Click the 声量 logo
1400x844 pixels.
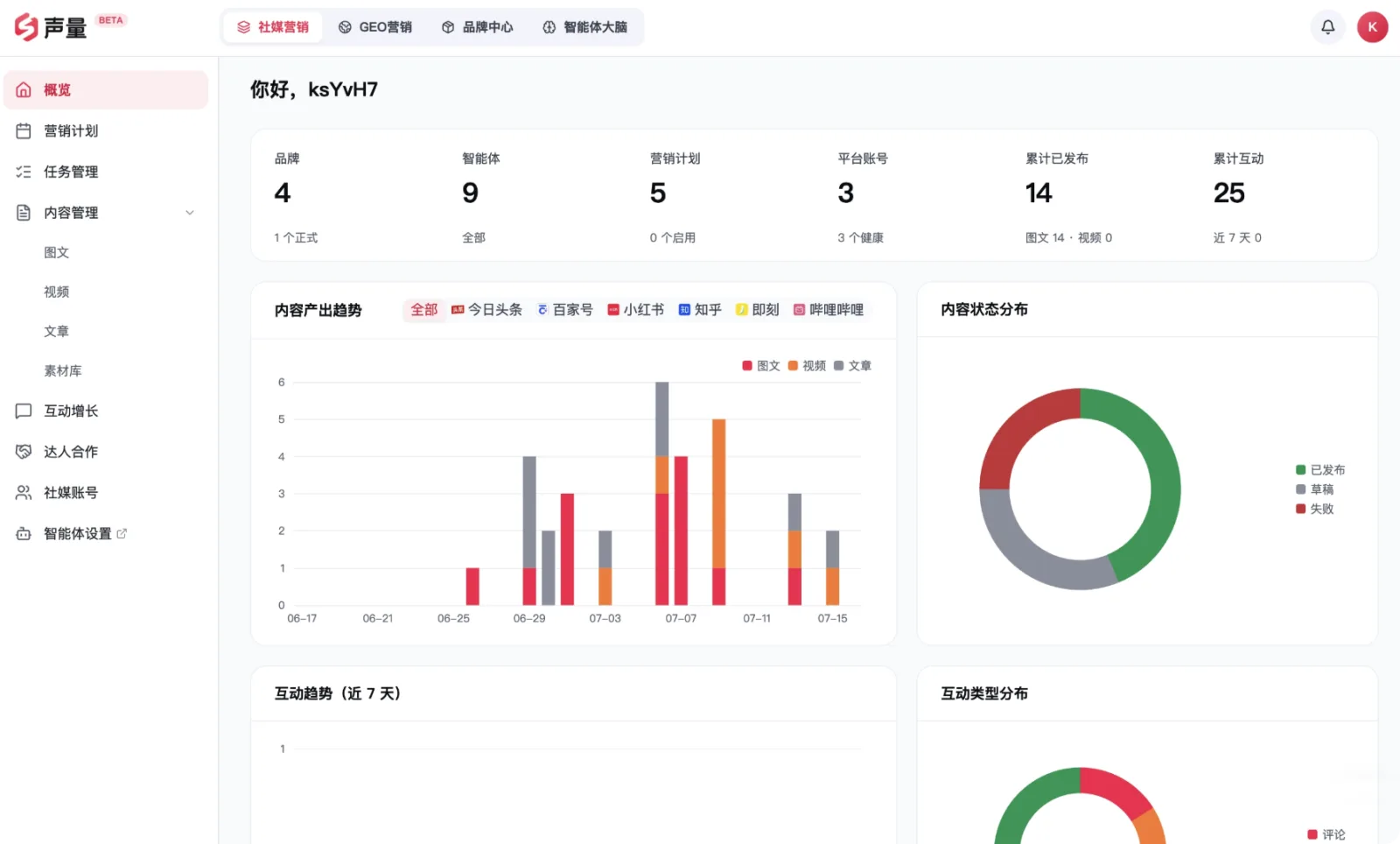point(52,27)
